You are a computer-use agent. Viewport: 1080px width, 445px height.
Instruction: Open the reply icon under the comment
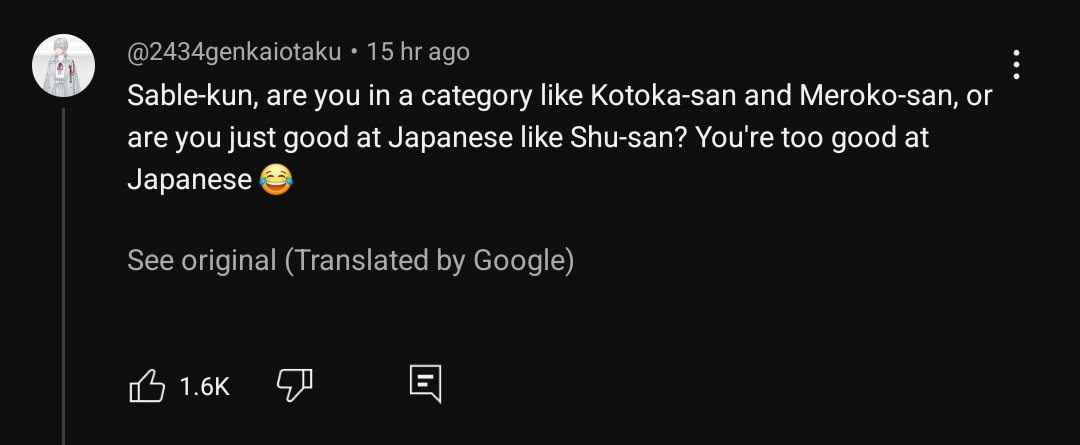tap(425, 383)
